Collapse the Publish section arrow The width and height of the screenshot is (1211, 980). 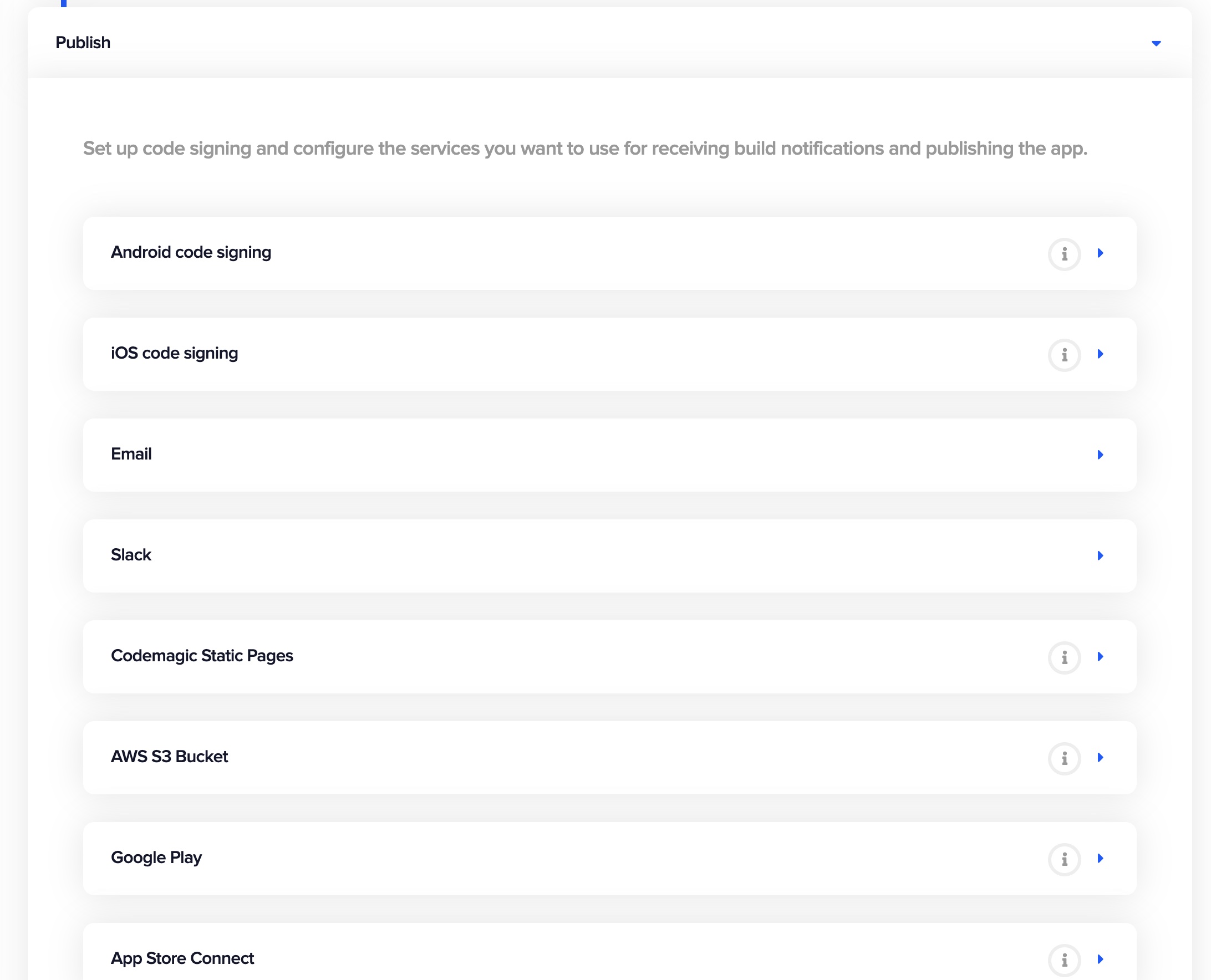[x=1156, y=43]
